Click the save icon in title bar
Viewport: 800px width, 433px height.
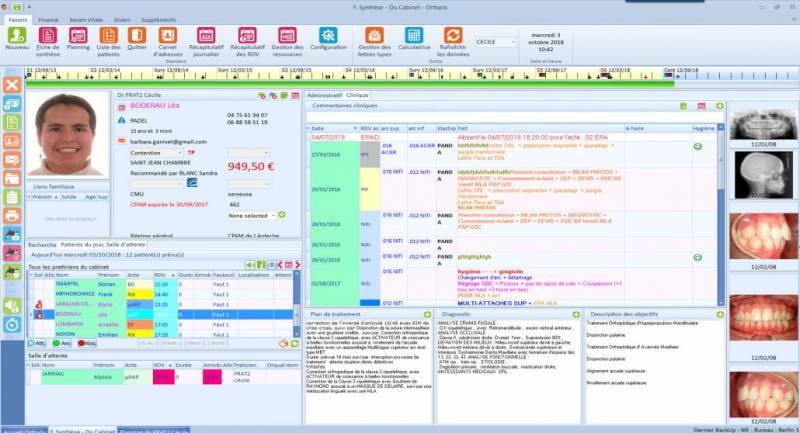(x=17, y=7)
